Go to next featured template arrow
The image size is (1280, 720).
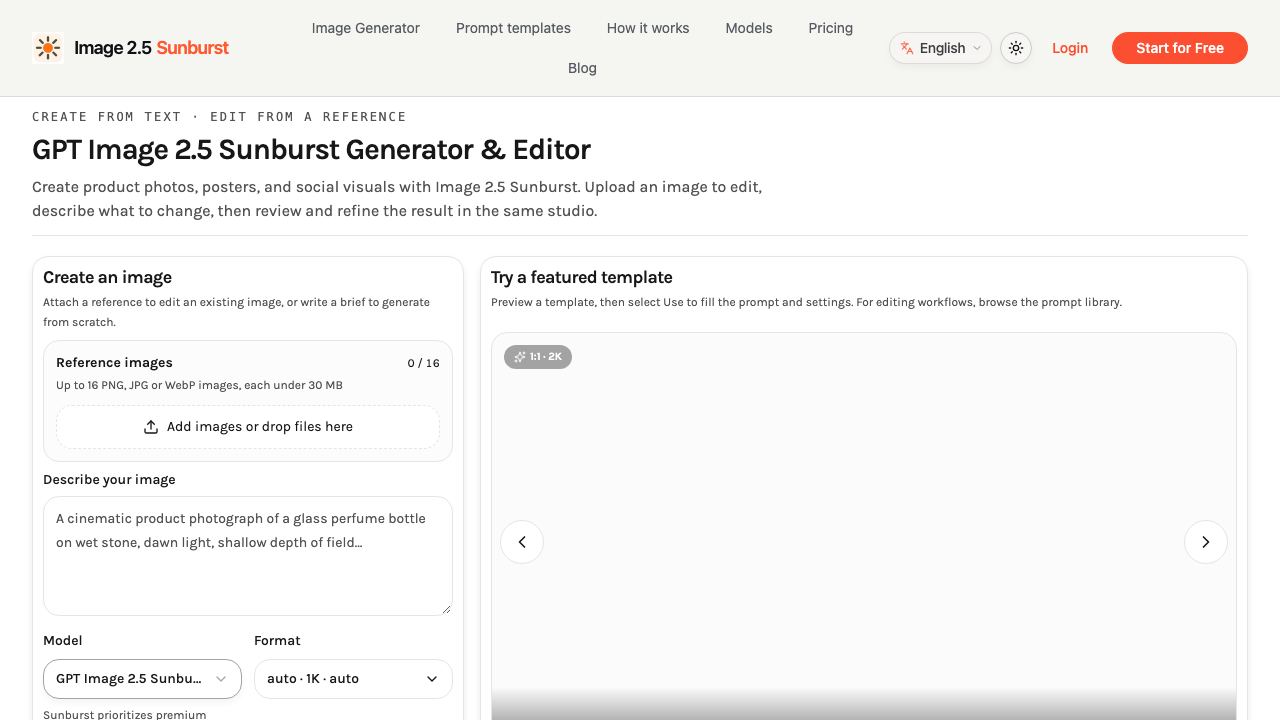click(x=1206, y=542)
